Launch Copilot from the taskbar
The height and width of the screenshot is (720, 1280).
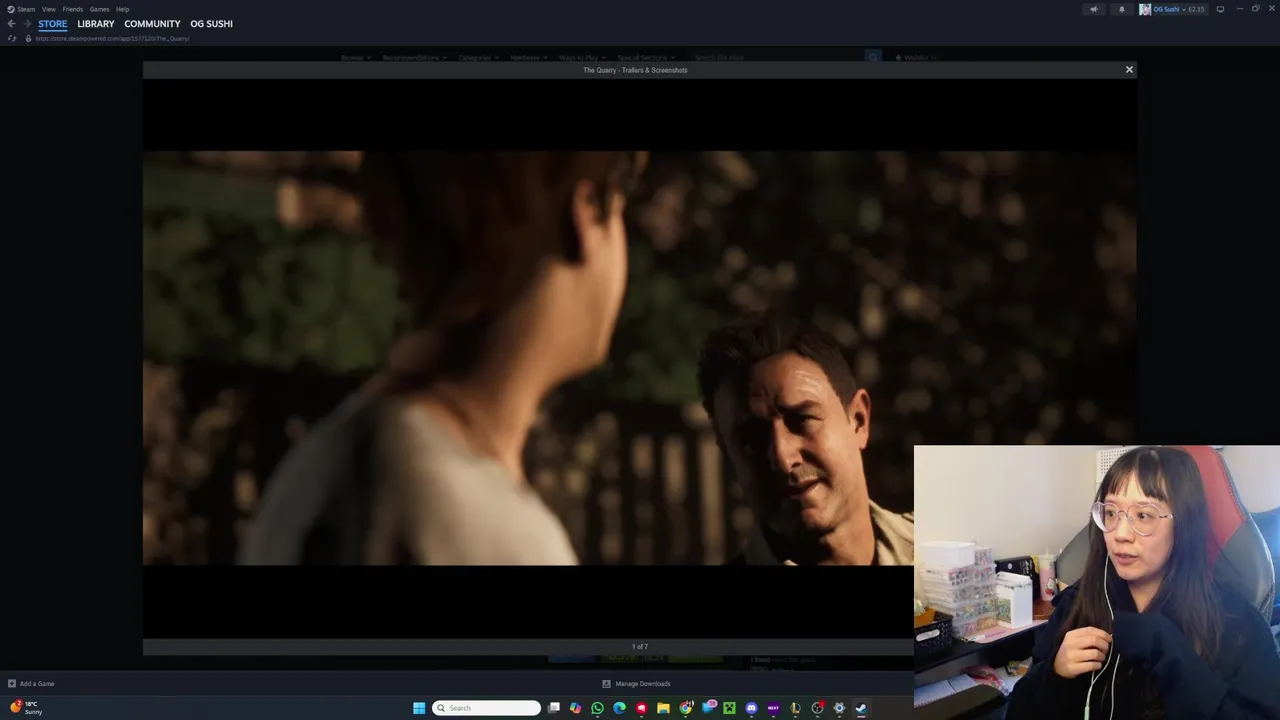click(575, 708)
